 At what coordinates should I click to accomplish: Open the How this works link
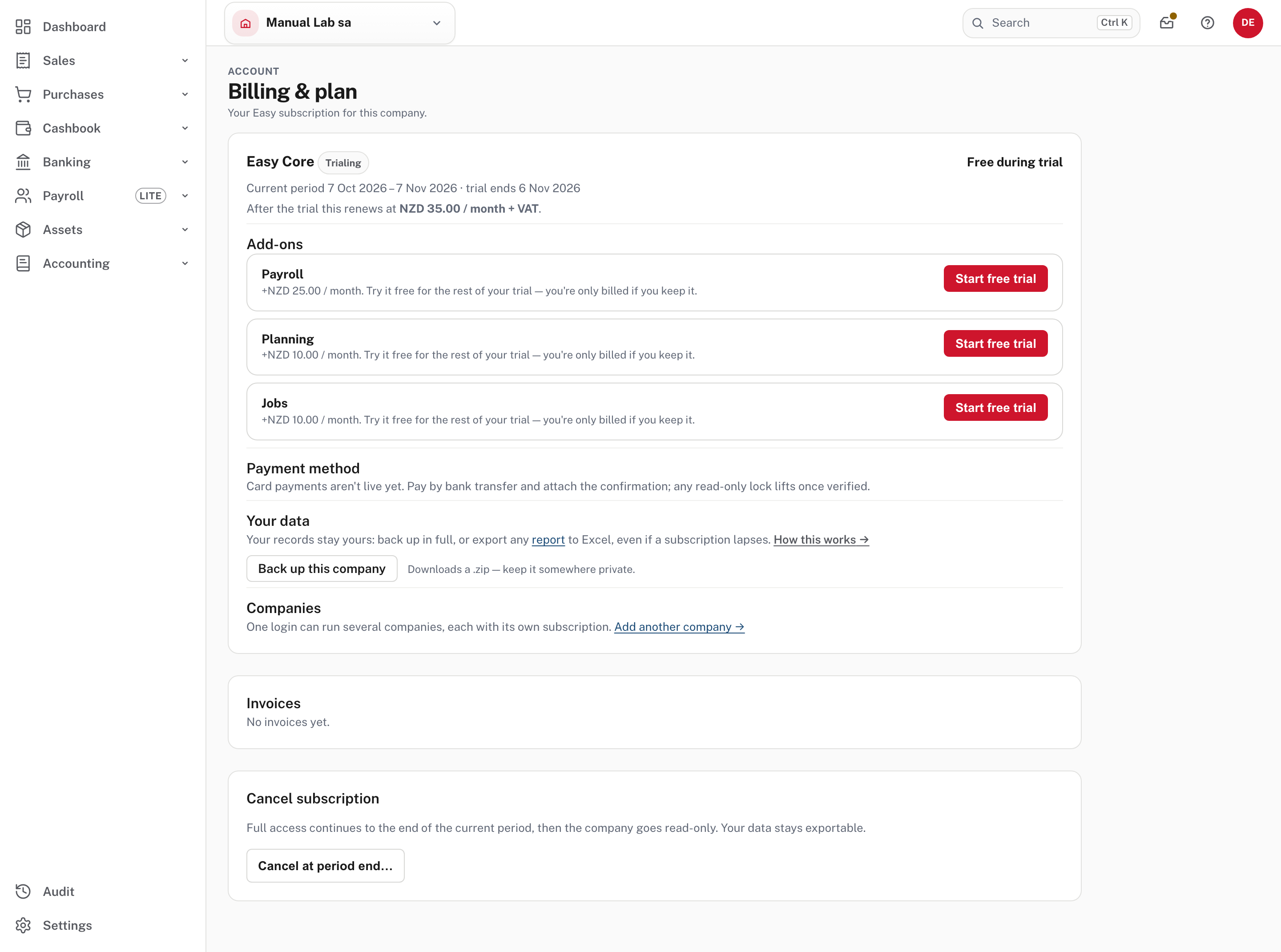(x=821, y=540)
